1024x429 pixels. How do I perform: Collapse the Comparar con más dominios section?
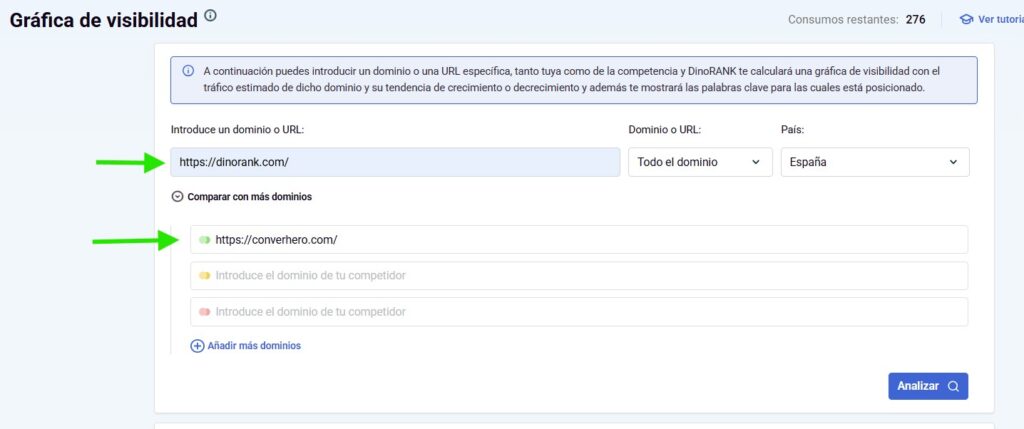click(x=242, y=197)
